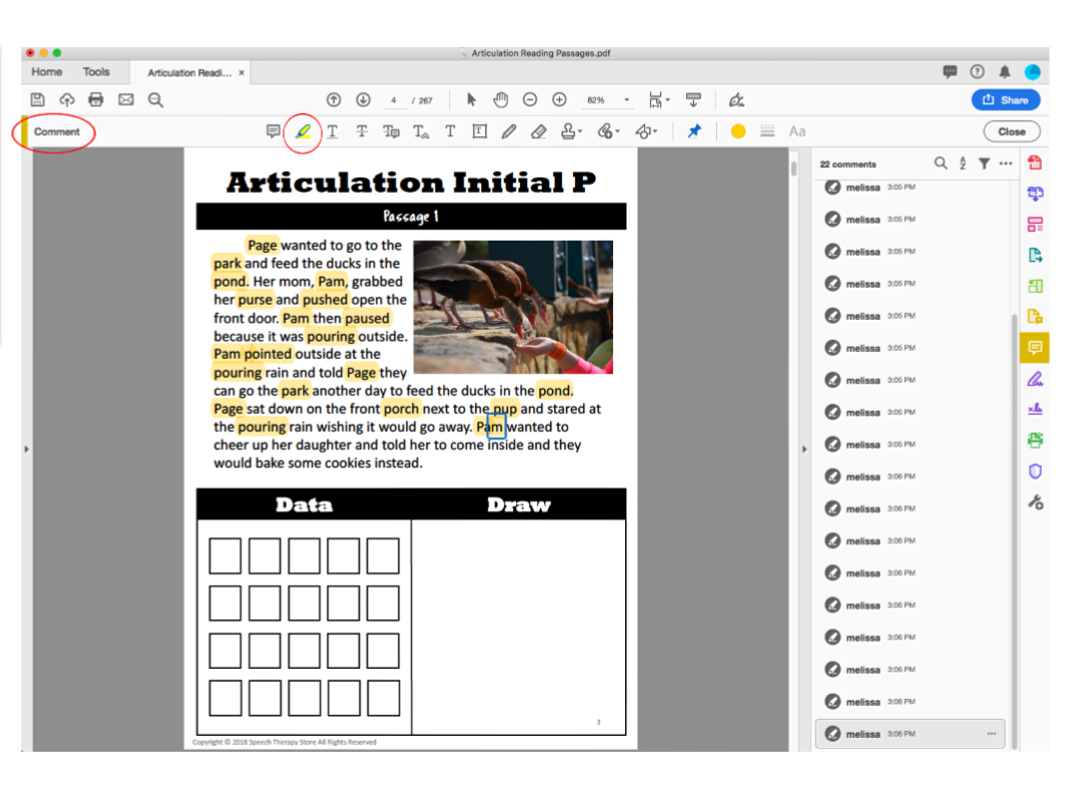Open the More Tools wrench in the sidebar
The image size is (1069, 798).
click(x=1035, y=503)
